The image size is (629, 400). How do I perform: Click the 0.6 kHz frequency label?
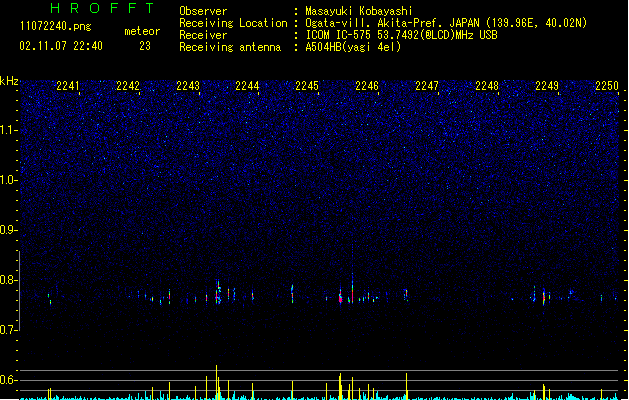9,380
